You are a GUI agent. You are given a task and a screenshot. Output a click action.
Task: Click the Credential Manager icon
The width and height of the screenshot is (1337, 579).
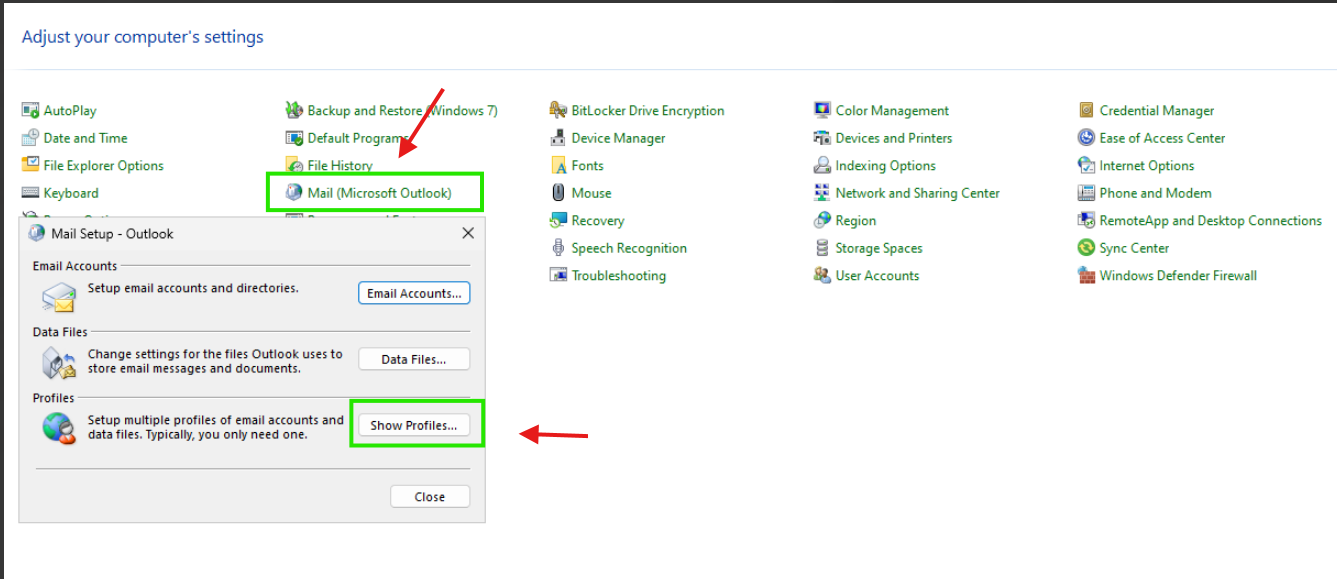pyautogui.click(x=1086, y=111)
